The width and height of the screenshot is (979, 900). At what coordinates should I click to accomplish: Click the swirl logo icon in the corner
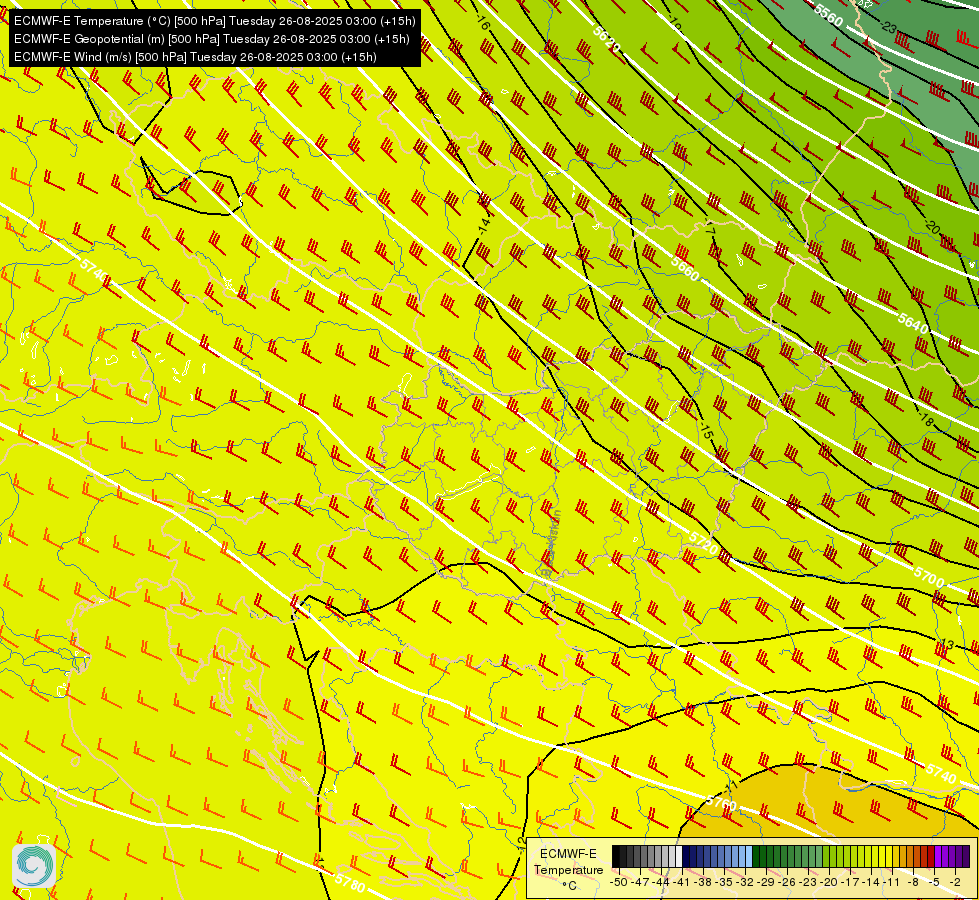tap(34, 865)
